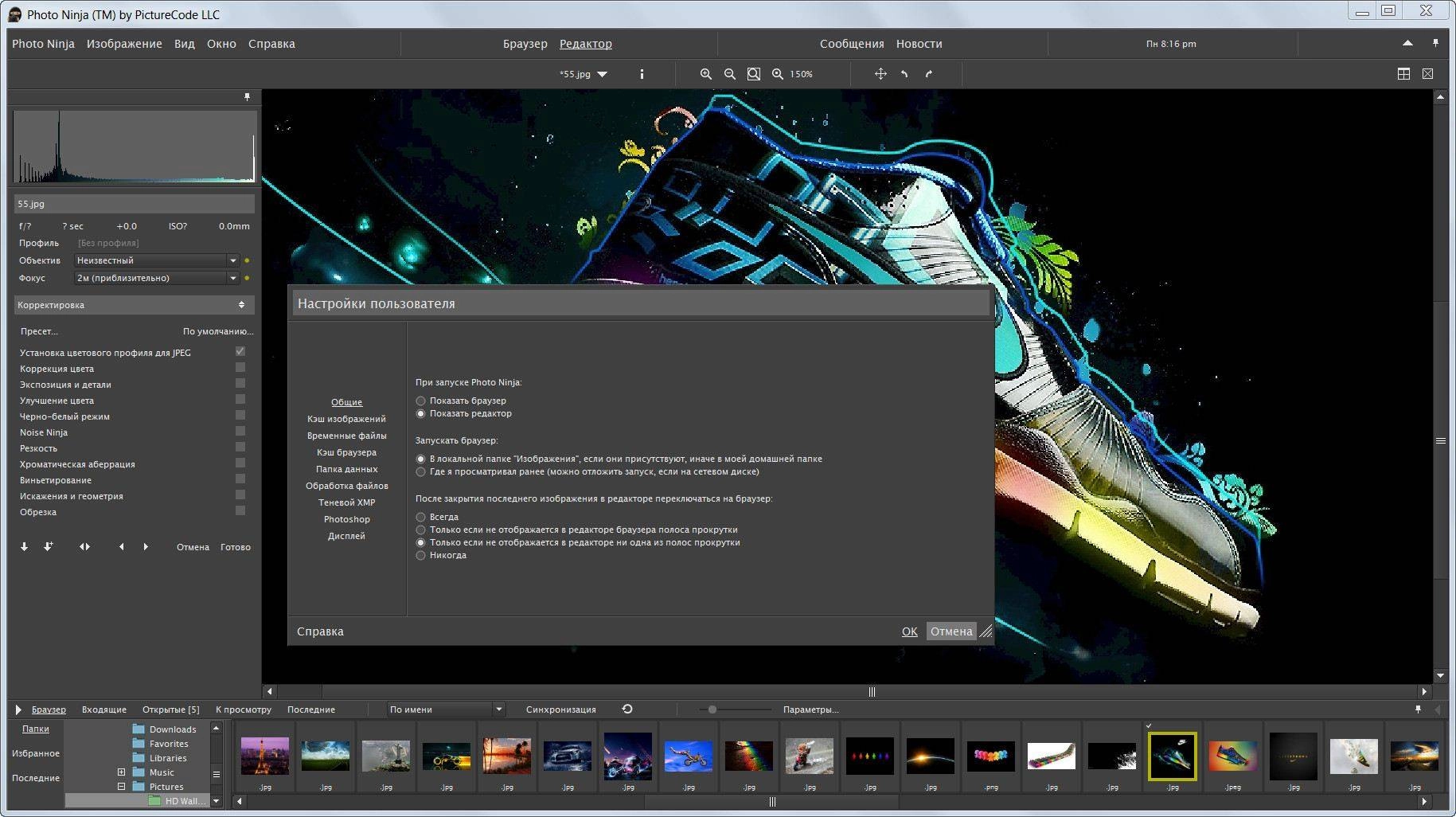The width and height of the screenshot is (1456, 817).
Task: Set zoom using magnifier beside 150%
Action: coord(778,74)
